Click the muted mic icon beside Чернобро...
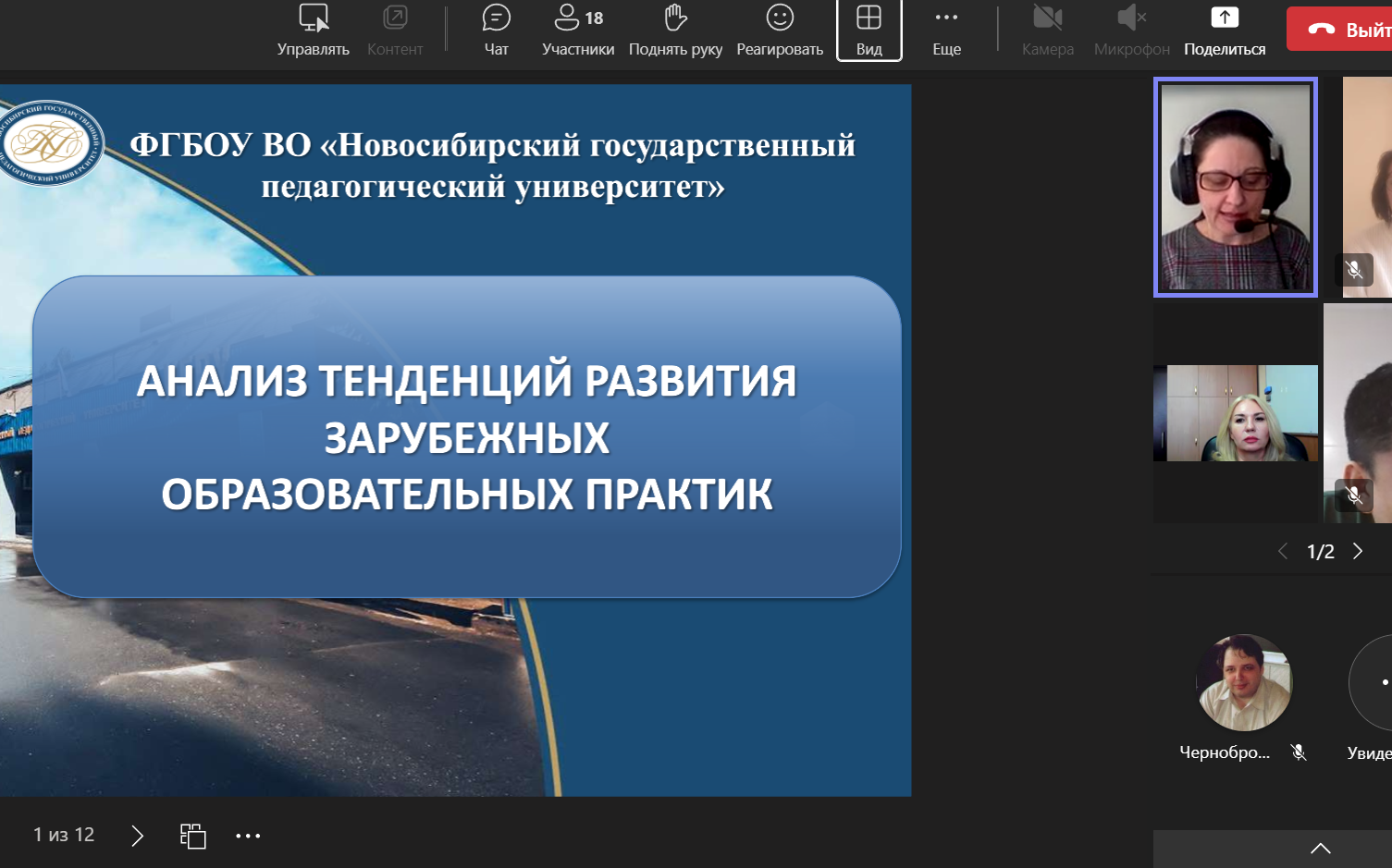 [x=1299, y=752]
